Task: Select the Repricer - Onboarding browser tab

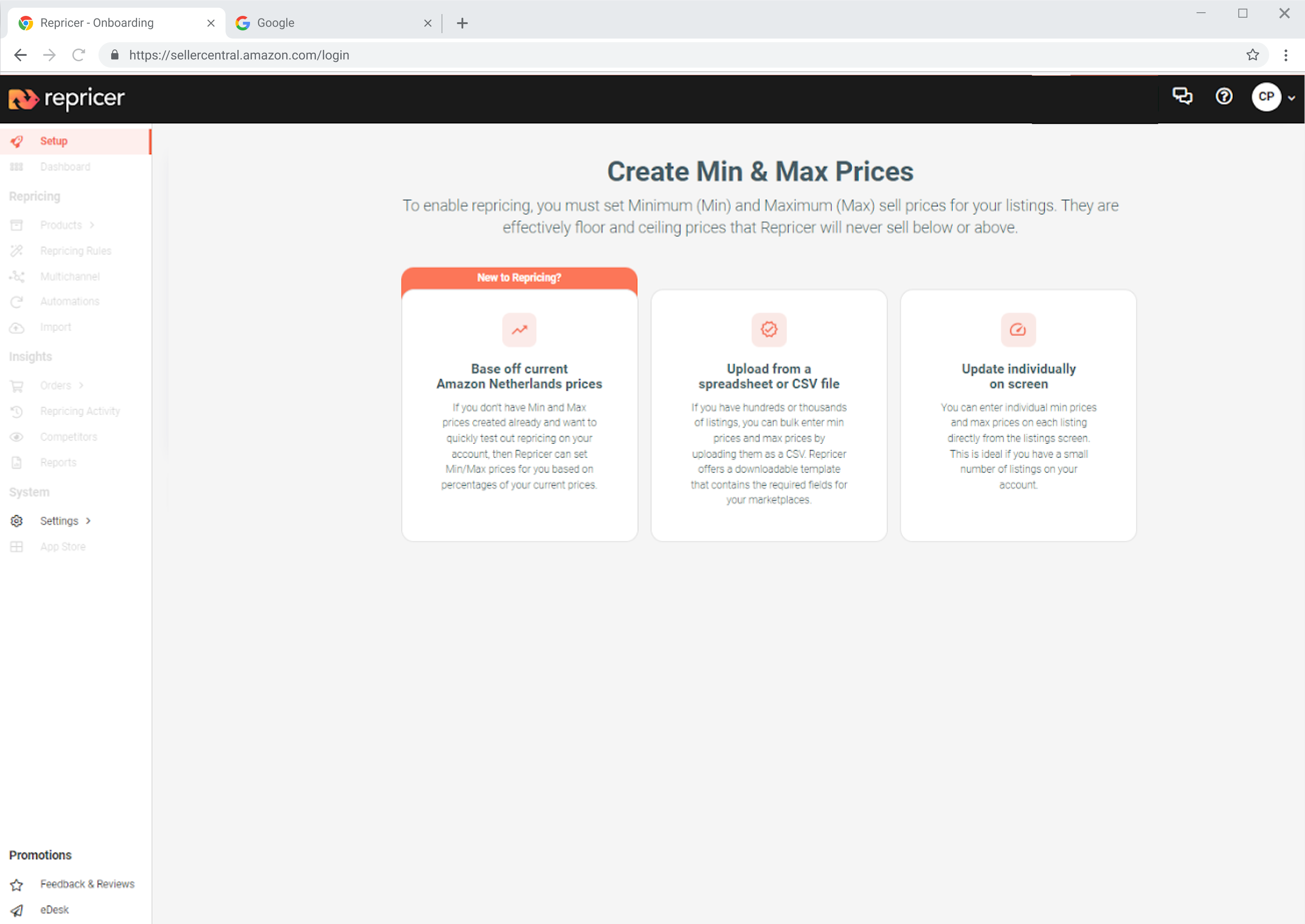Action: click(x=117, y=23)
